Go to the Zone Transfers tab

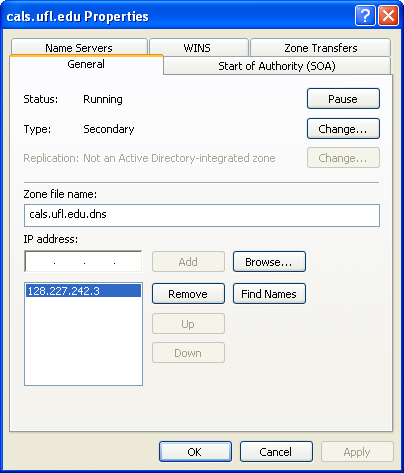point(320,48)
